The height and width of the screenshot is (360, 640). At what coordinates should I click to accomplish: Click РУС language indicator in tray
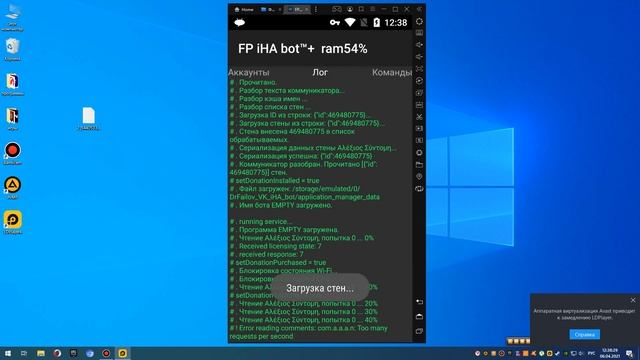click(x=591, y=353)
